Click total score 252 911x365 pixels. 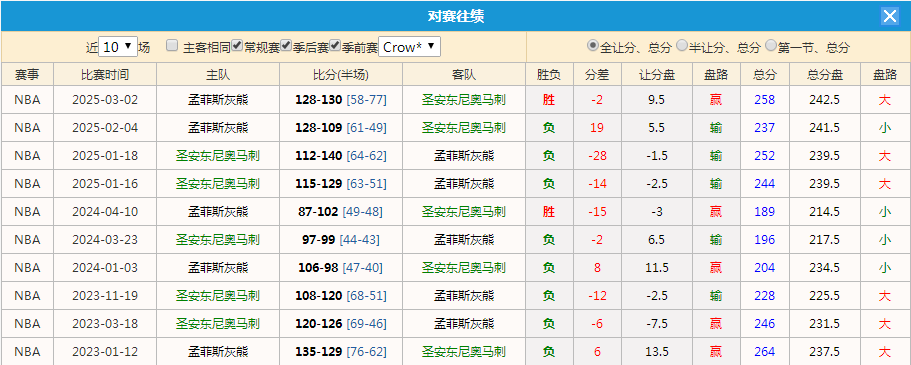click(765, 156)
